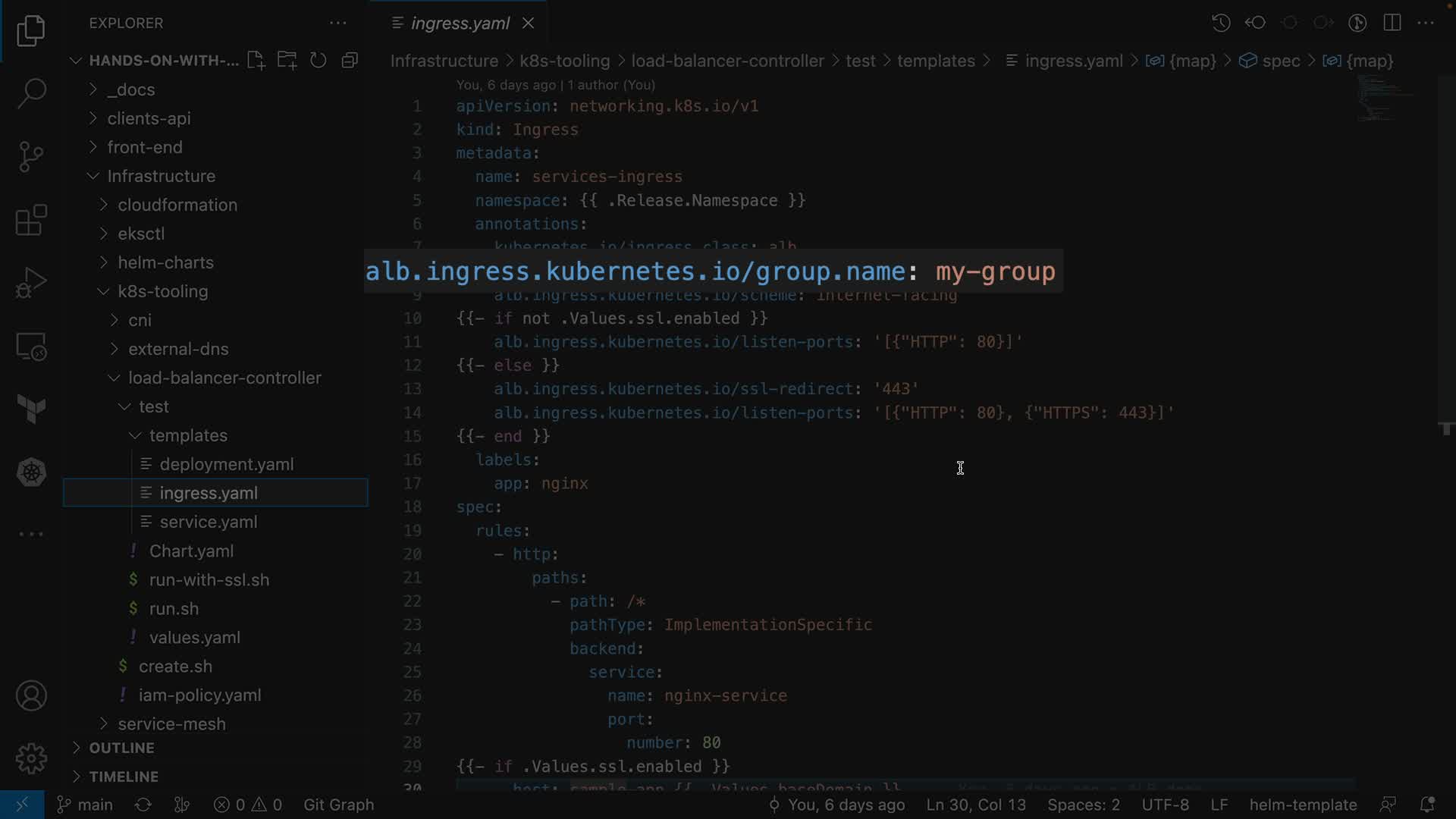Screen dimensions: 1456x819
Task: Click the New File icon in Explorer
Action: tap(256, 61)
